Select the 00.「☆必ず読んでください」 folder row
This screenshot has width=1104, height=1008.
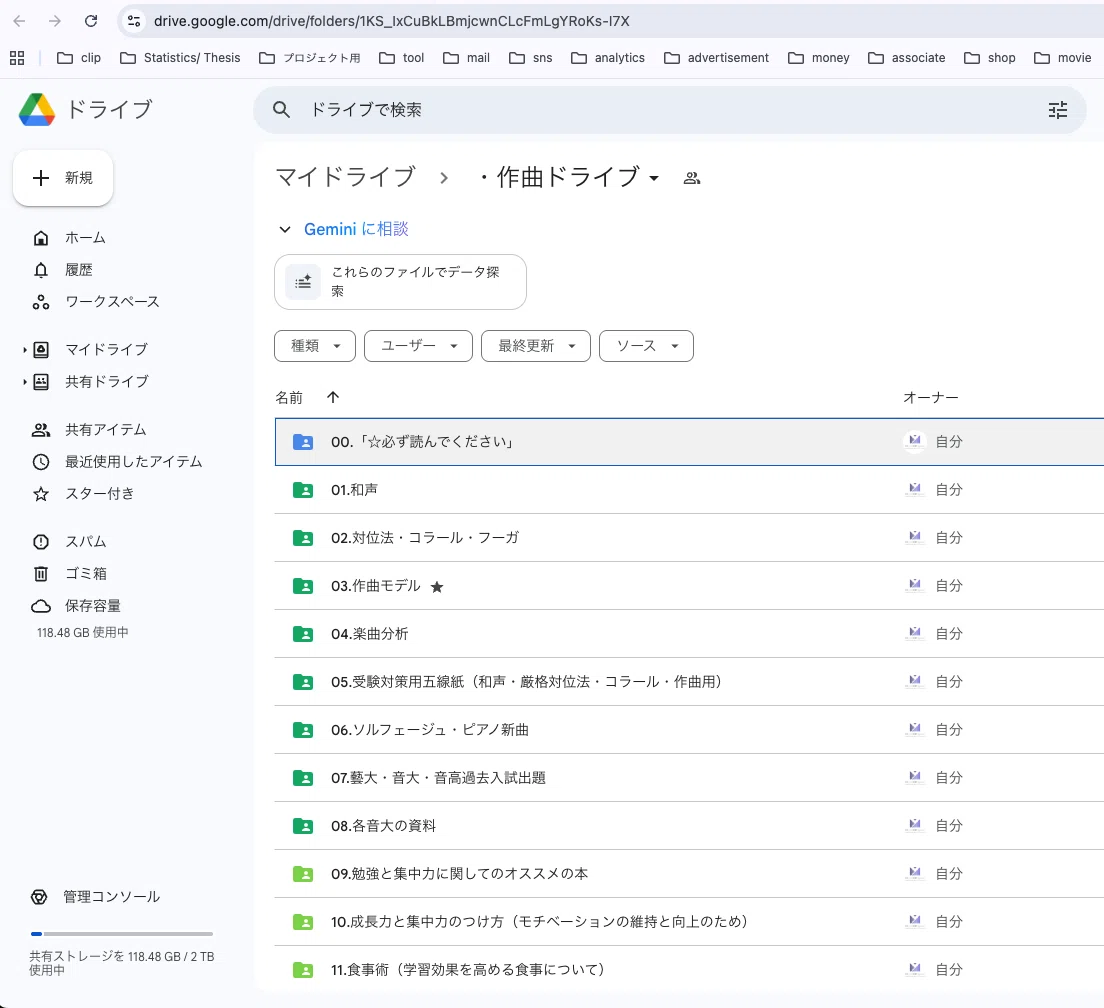click(689, 442)
